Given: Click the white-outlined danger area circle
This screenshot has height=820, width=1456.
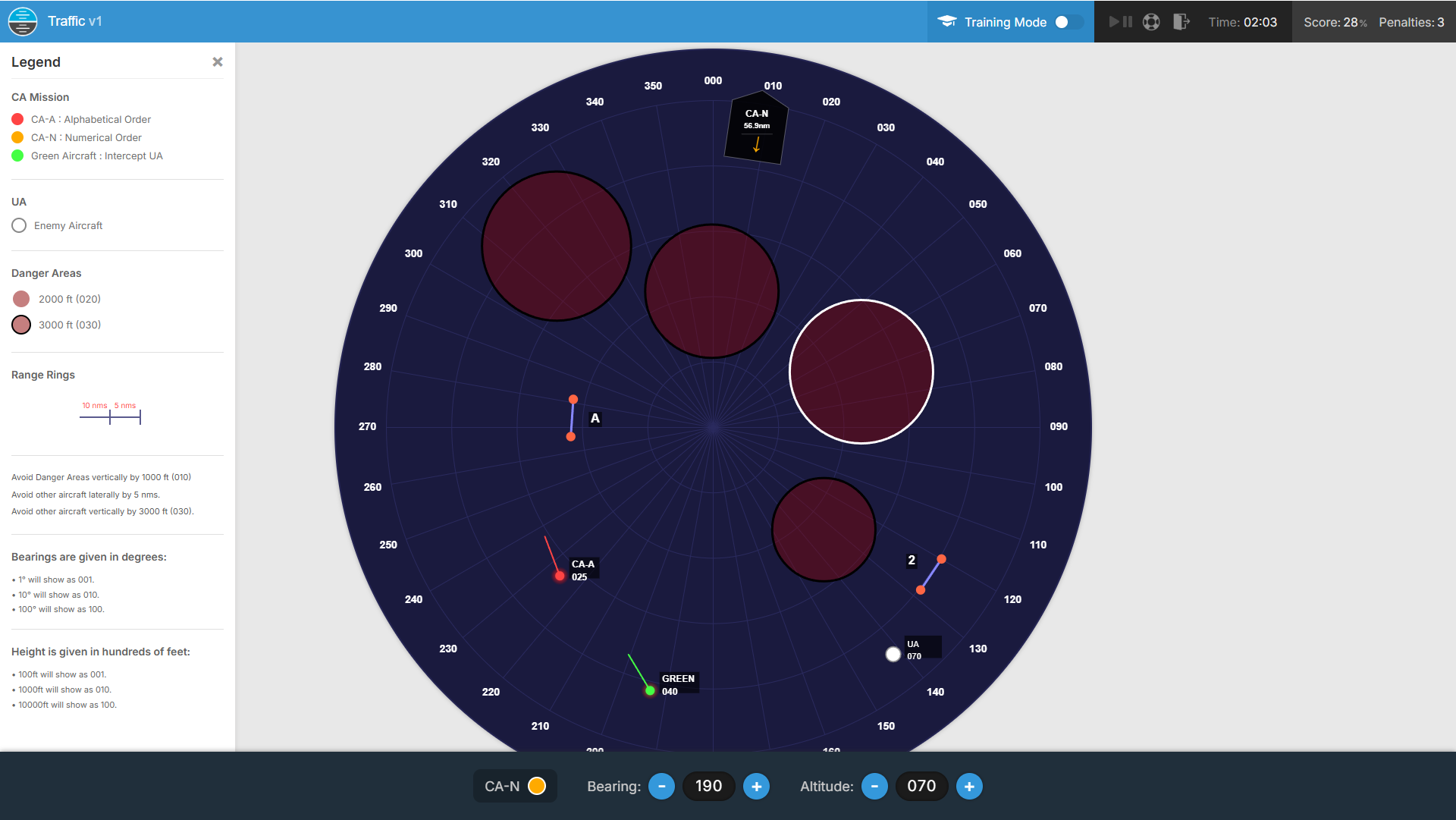Looking at the screenshot, I should pos(861,372).
